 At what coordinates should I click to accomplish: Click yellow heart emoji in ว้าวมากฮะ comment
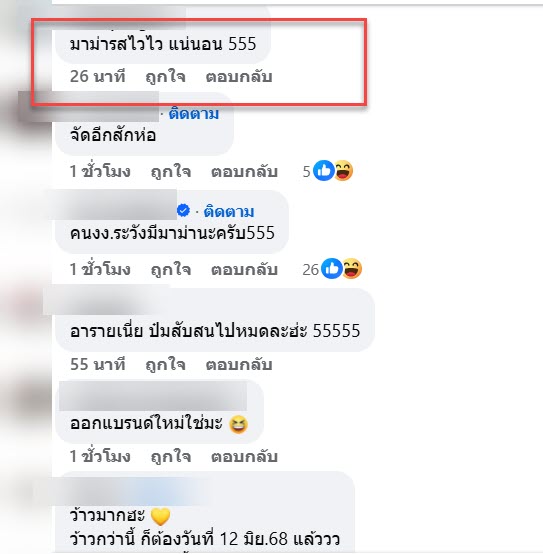coord(160,517)
